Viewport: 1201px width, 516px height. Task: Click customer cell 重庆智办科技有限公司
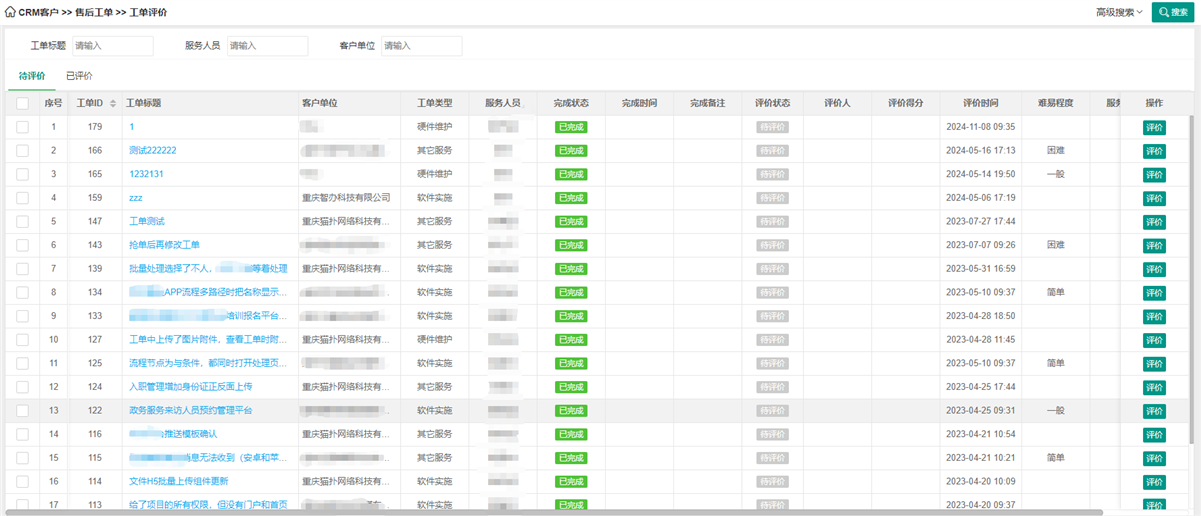pyautogui.click(x=346, y=198)
